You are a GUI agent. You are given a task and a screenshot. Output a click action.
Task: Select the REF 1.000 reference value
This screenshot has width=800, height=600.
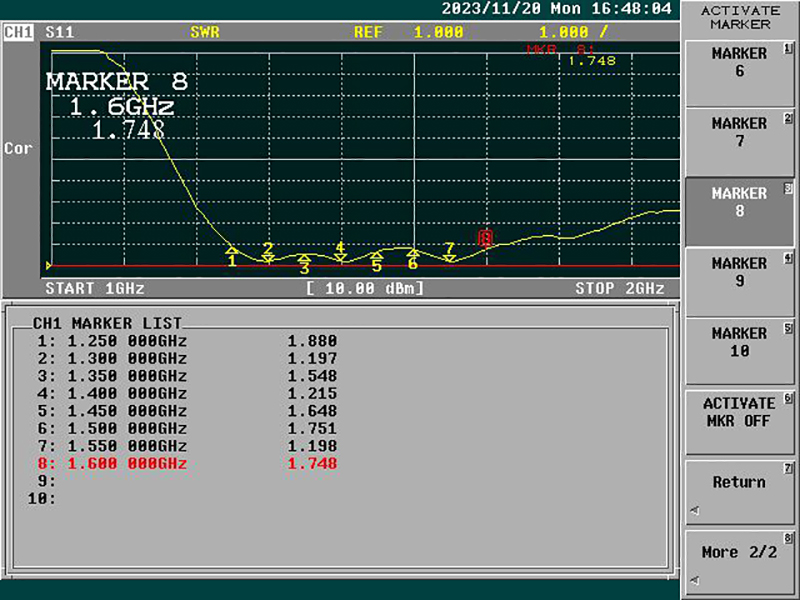[409, 32]
